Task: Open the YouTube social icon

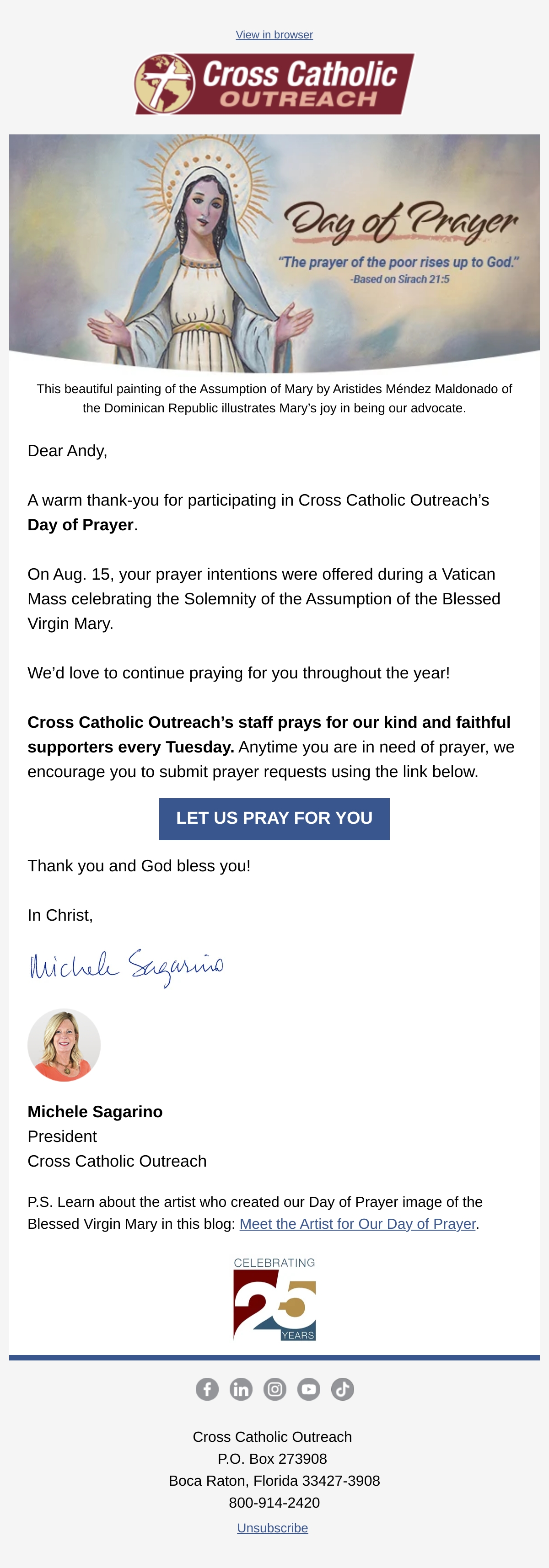Action: (x=308, y=1389)
